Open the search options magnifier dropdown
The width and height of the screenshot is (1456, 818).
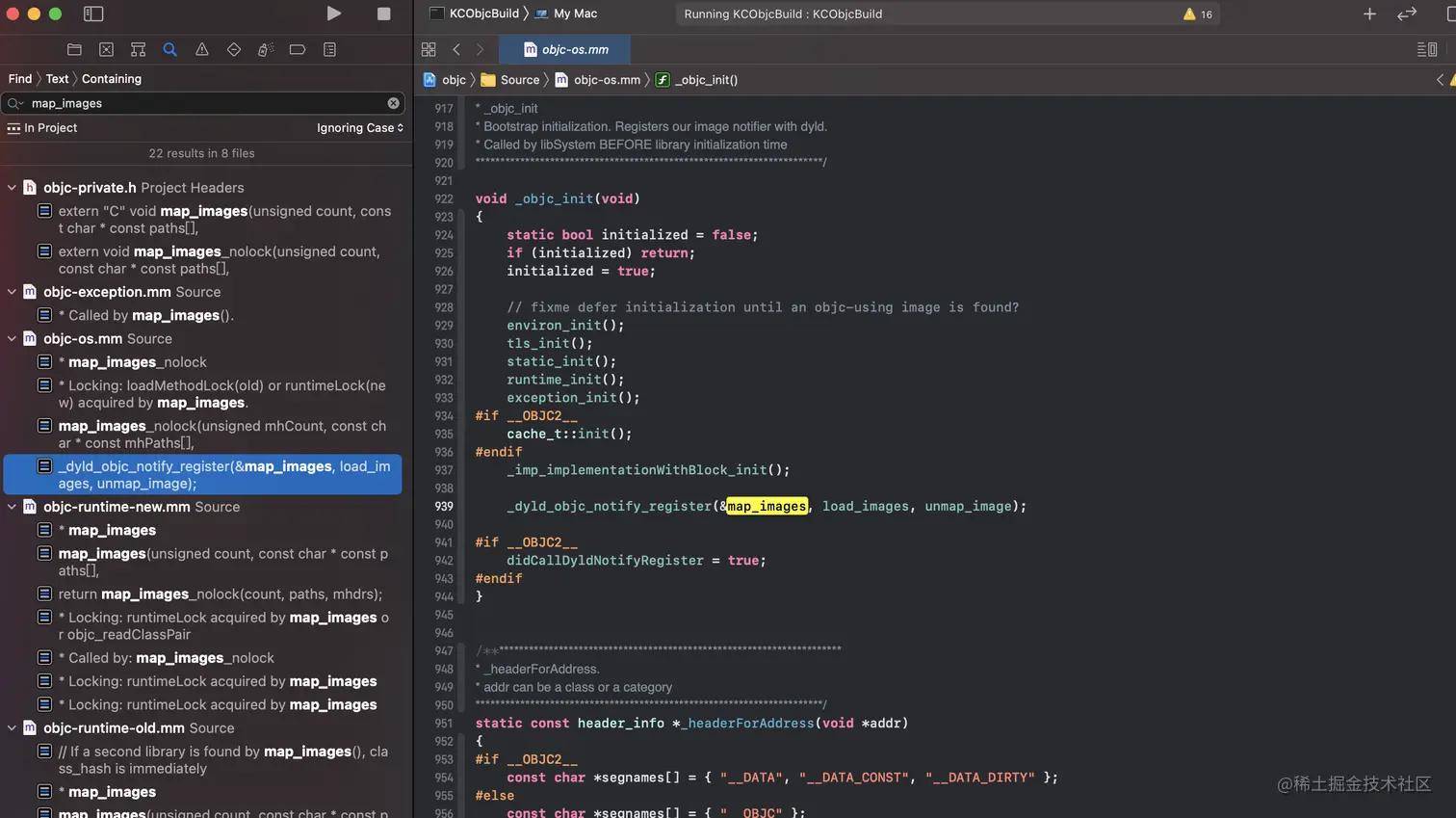(x=15, y=103)
